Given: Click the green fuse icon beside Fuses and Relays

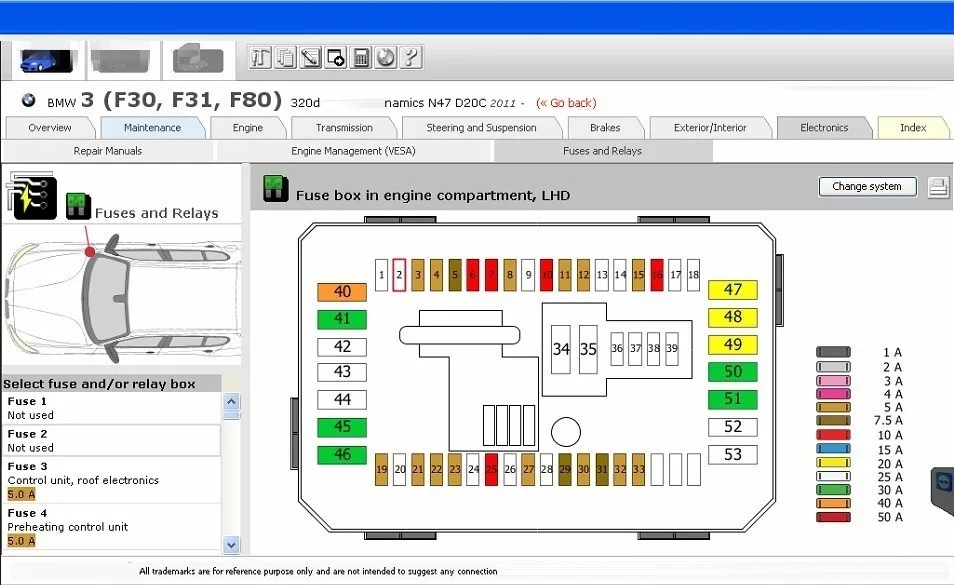Looking at the screenshot, I should [x=78, y=206].
